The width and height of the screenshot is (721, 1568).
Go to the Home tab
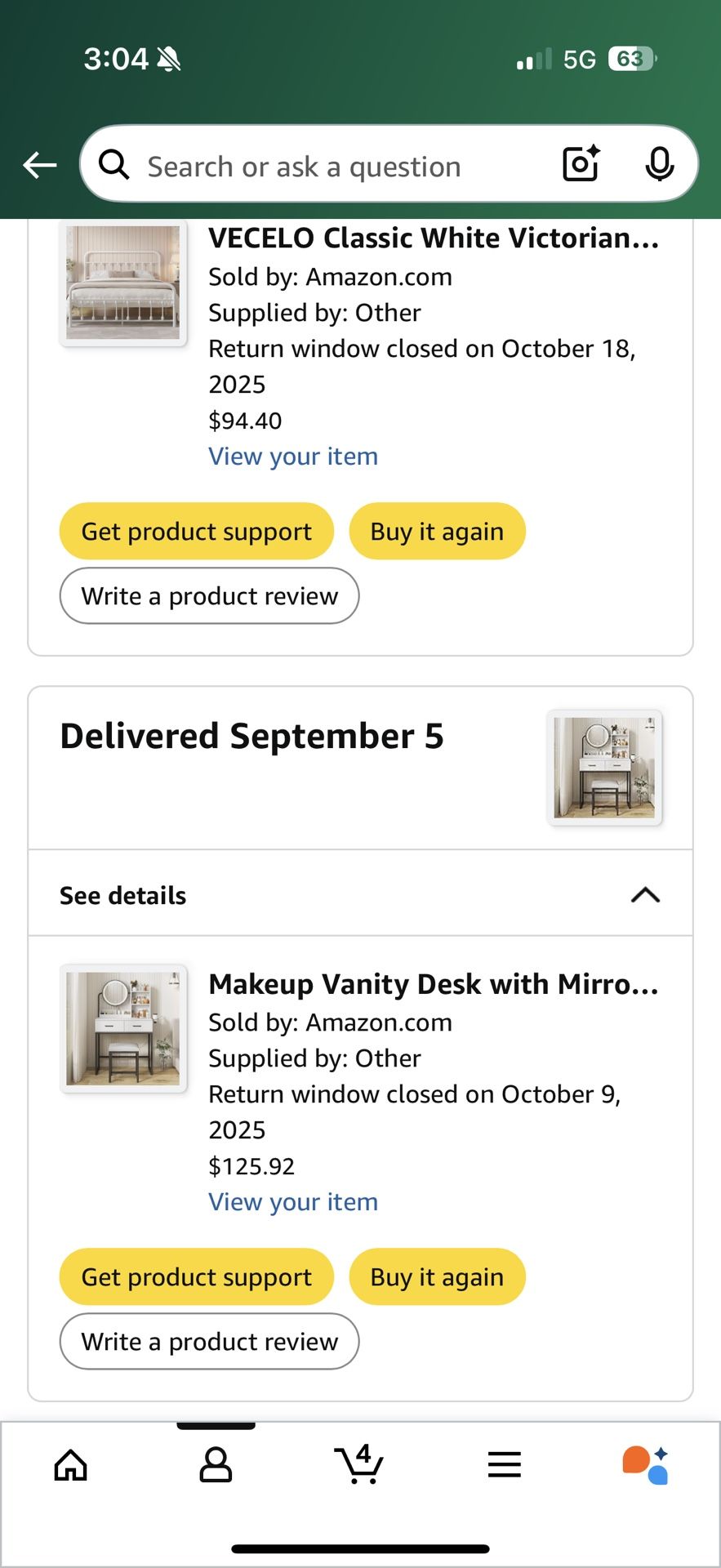(x=71, y=1464)
